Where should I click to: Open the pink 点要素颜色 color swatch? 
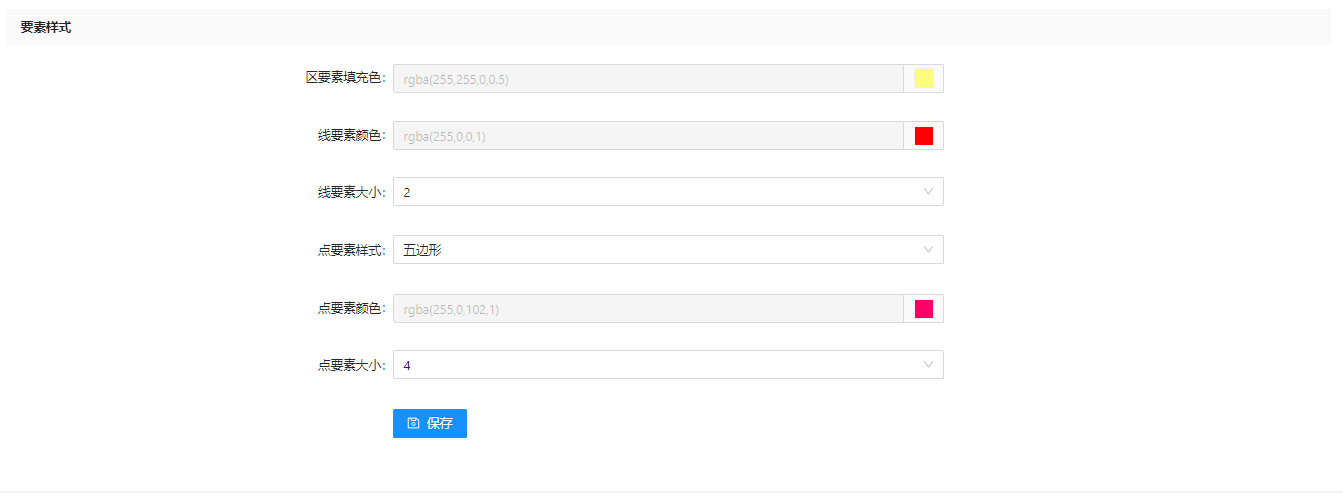click(923, 309)
